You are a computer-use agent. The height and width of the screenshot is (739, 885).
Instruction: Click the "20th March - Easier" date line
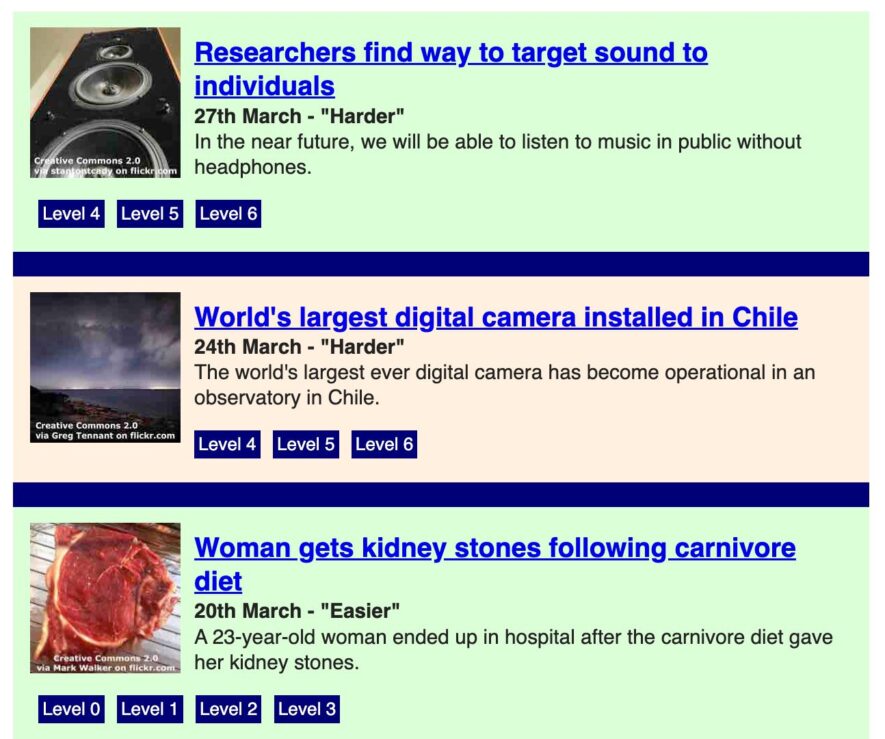tap(297, 611)
